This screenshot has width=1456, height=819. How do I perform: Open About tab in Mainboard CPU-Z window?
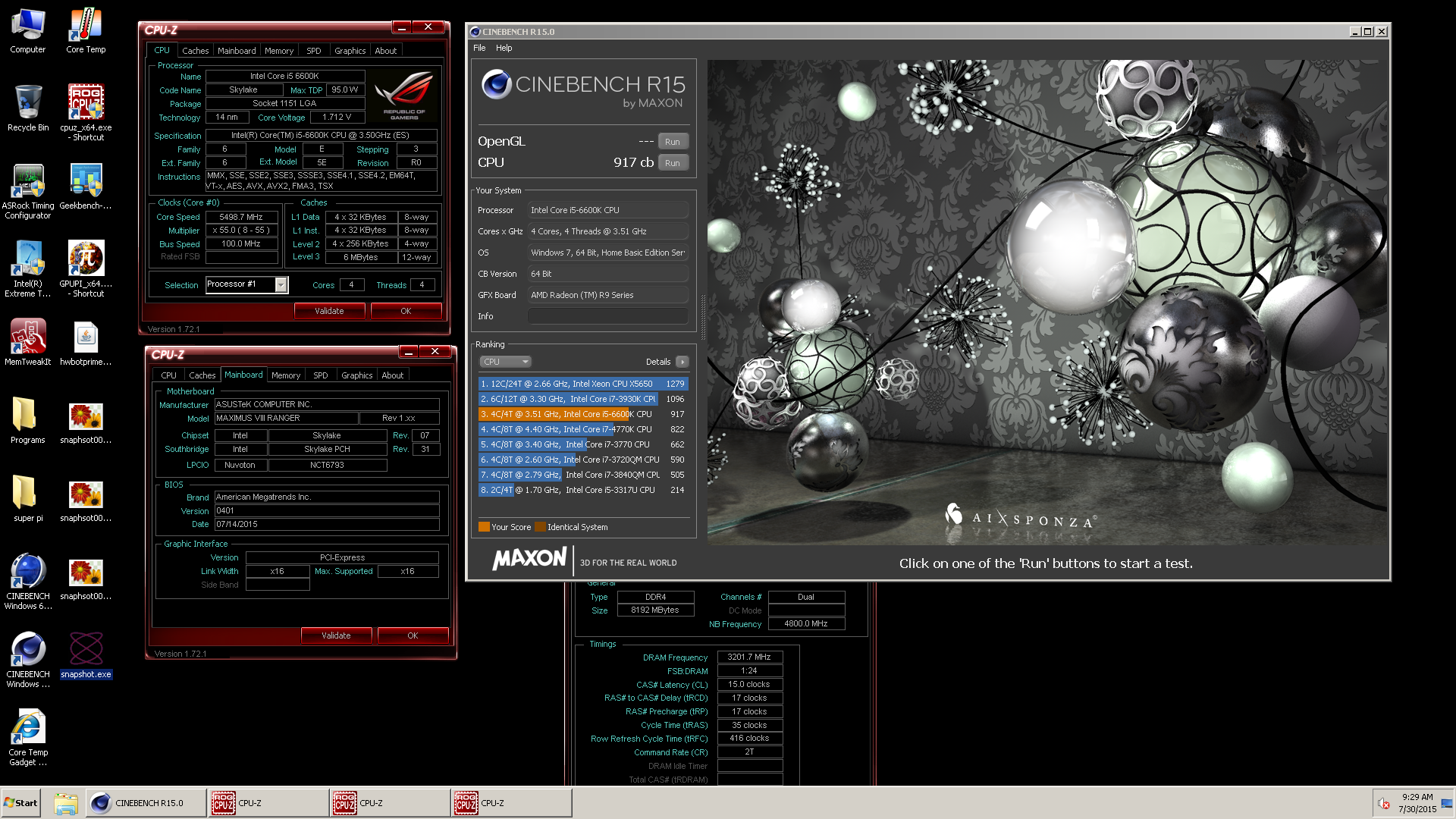point(392,375)
